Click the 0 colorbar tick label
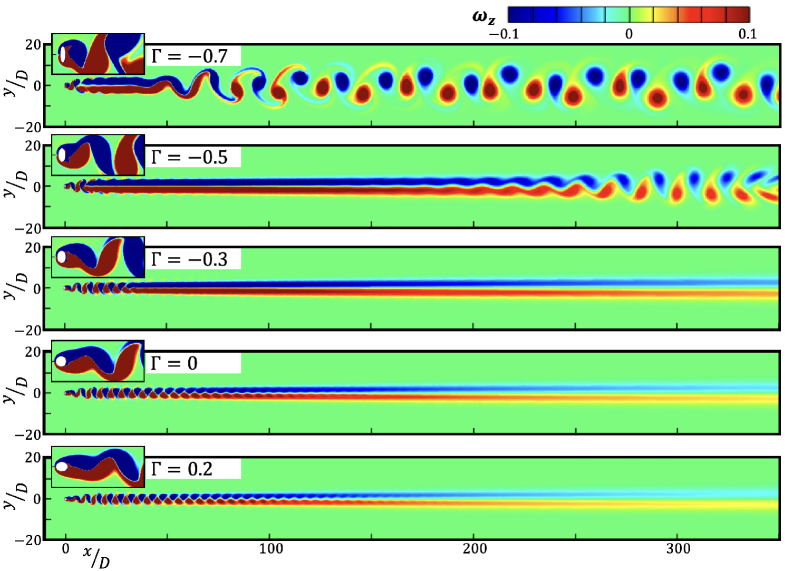Screen dimensions: 785x571 629,34
